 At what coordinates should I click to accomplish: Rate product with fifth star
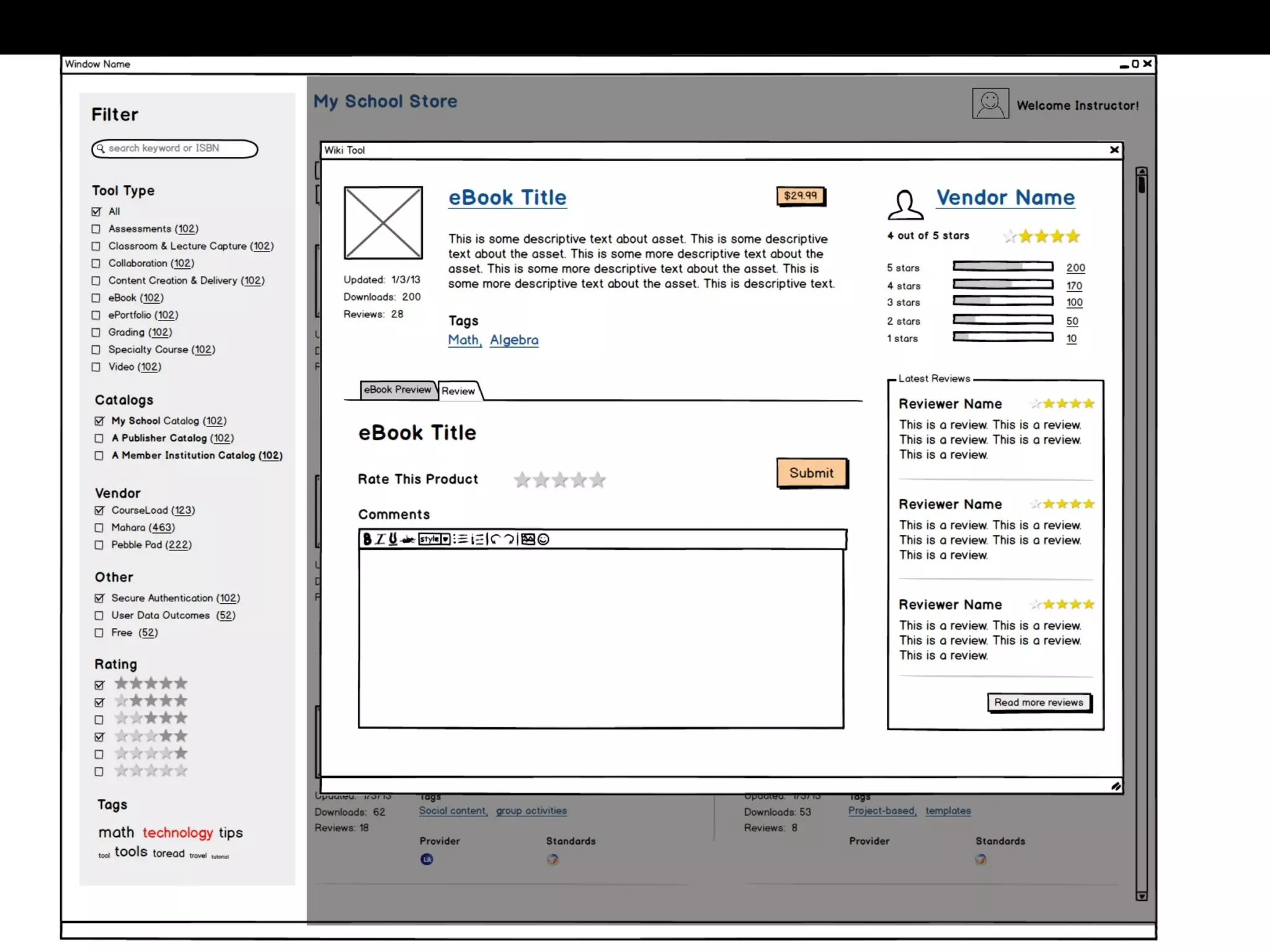(598, 480)
